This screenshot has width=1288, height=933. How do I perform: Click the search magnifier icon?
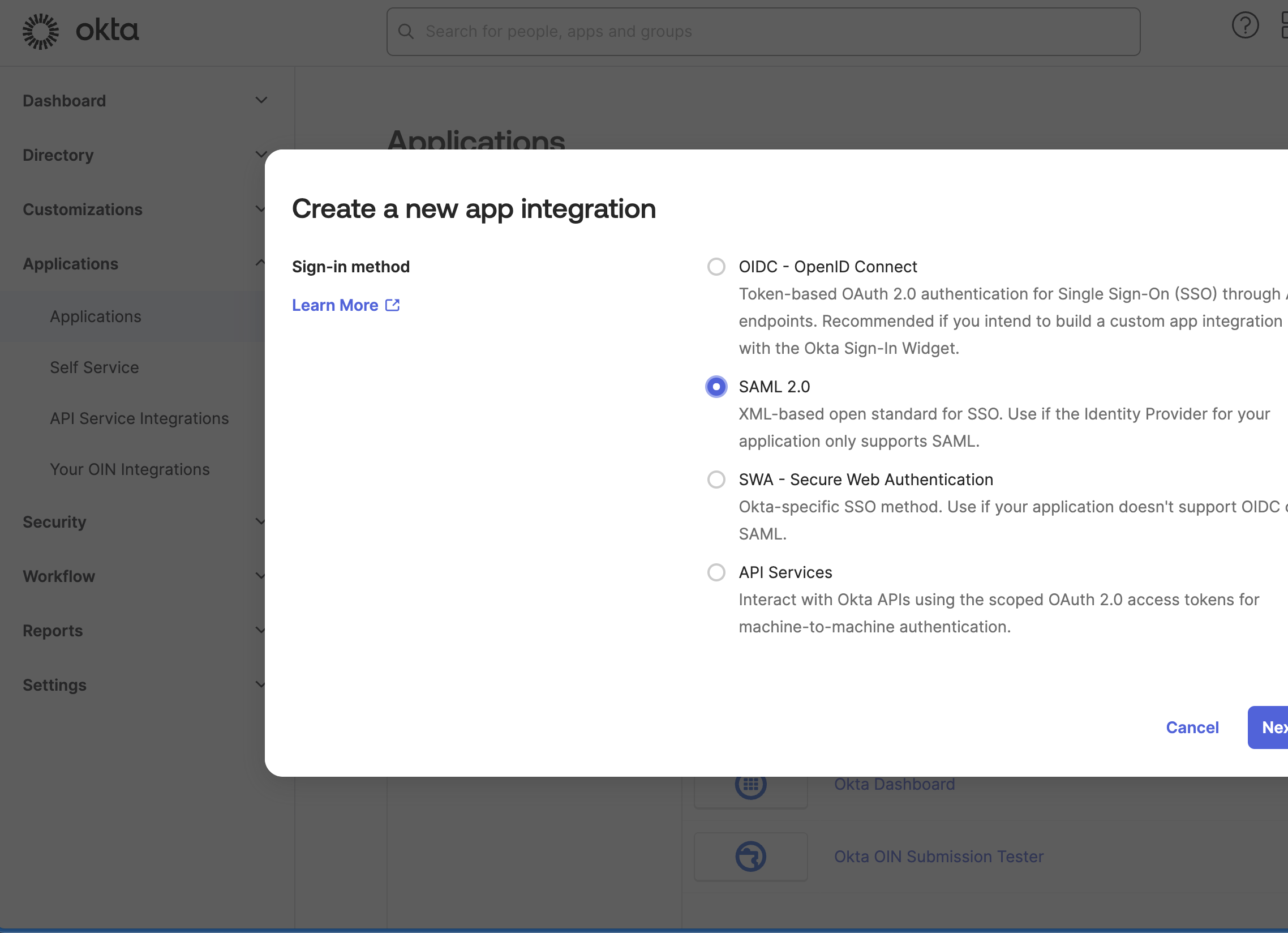[x=406, y=31]
